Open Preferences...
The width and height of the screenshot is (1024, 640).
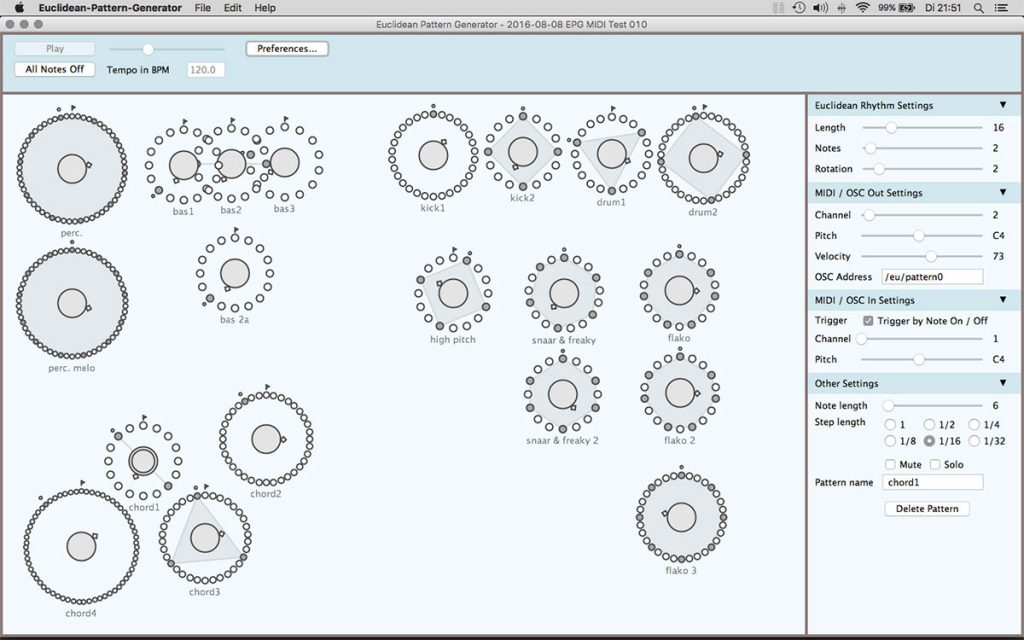coord(287,48)
